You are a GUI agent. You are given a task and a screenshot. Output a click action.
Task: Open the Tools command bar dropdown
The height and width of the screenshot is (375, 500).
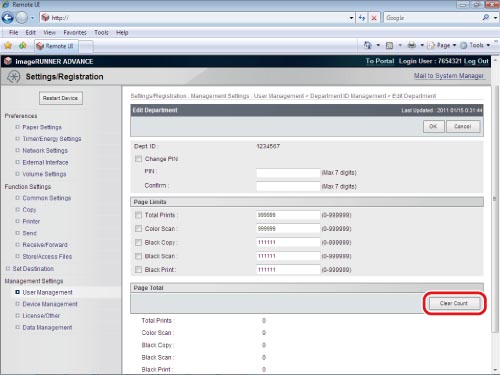475,45
